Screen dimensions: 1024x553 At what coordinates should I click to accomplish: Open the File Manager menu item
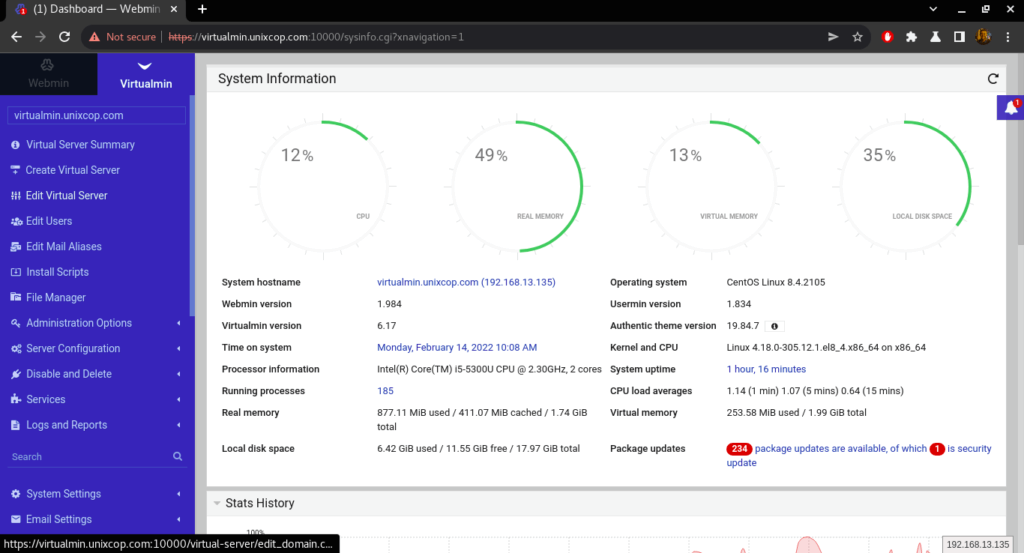pos(56,298)
